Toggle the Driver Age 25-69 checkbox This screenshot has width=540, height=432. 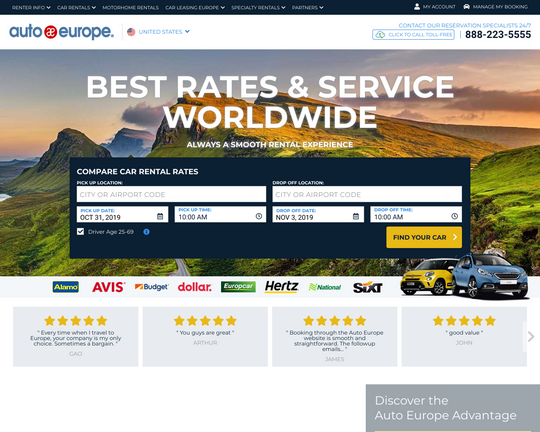(x=80, y=232)
